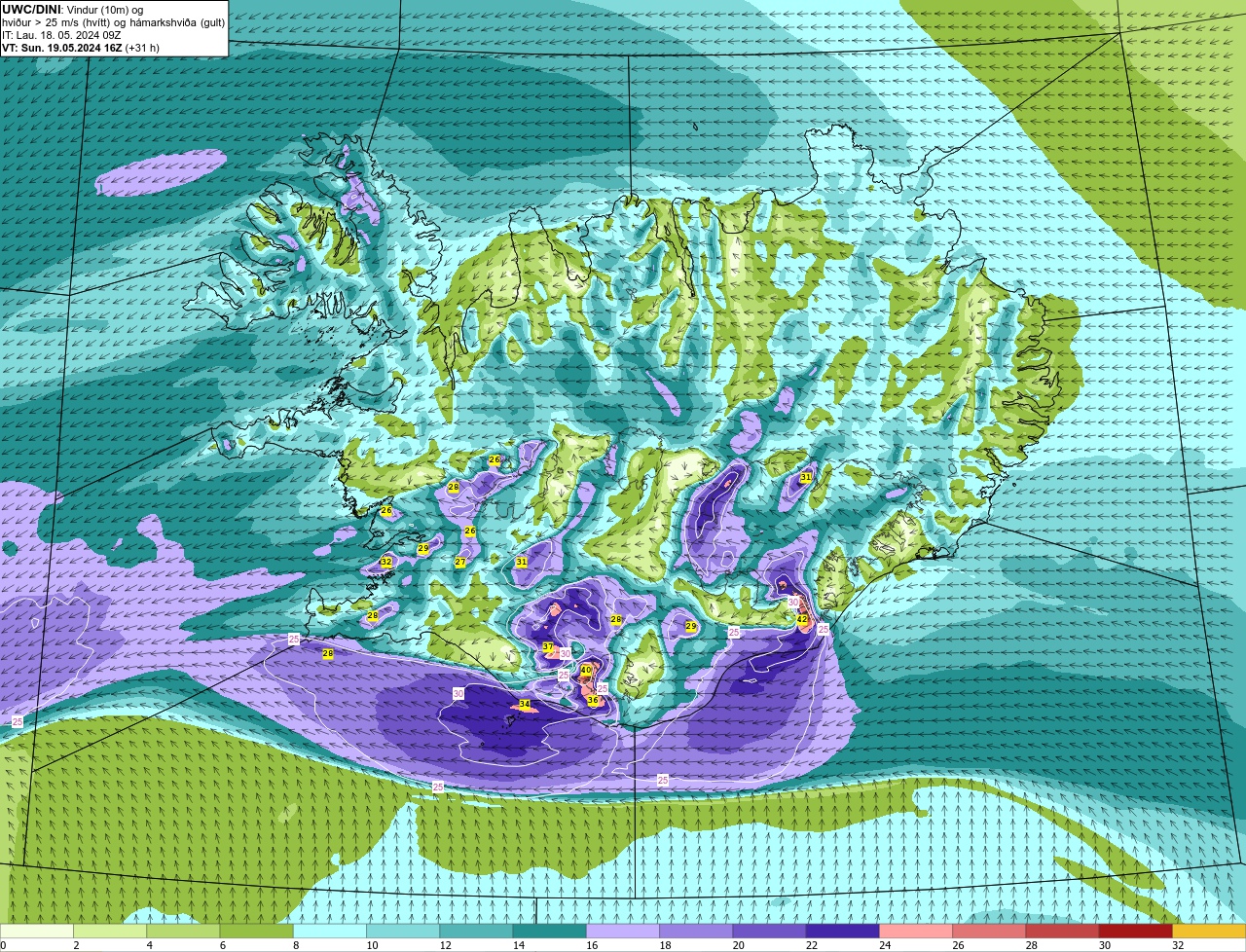The height and width of the screenshot is (952, 1246).
Task: Click the 12–14 m/s teal legend swatch
Action: click(x=476, y=932)
